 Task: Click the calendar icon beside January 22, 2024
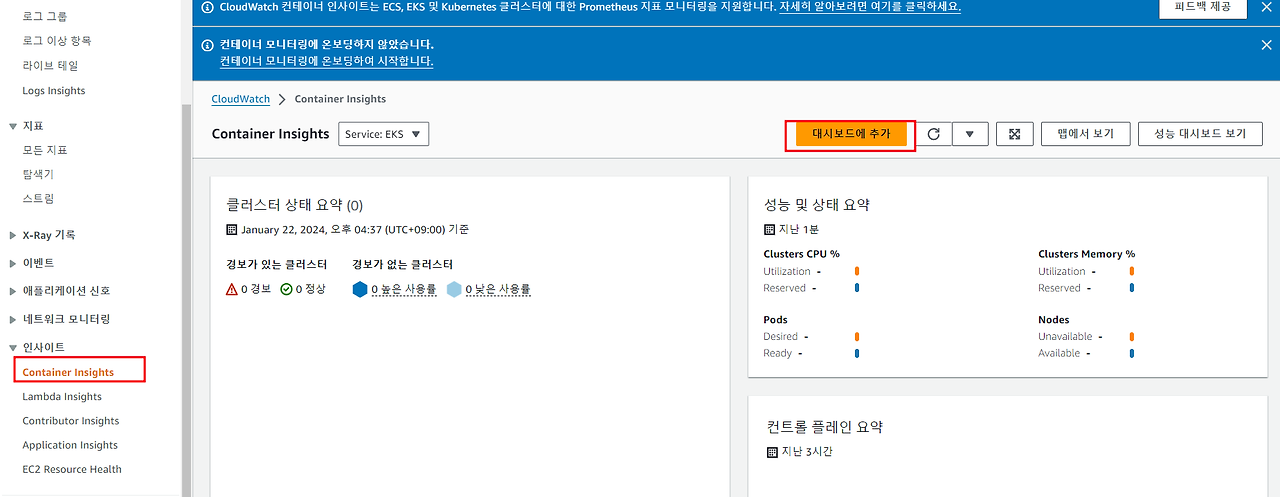[x=232, y=229]
